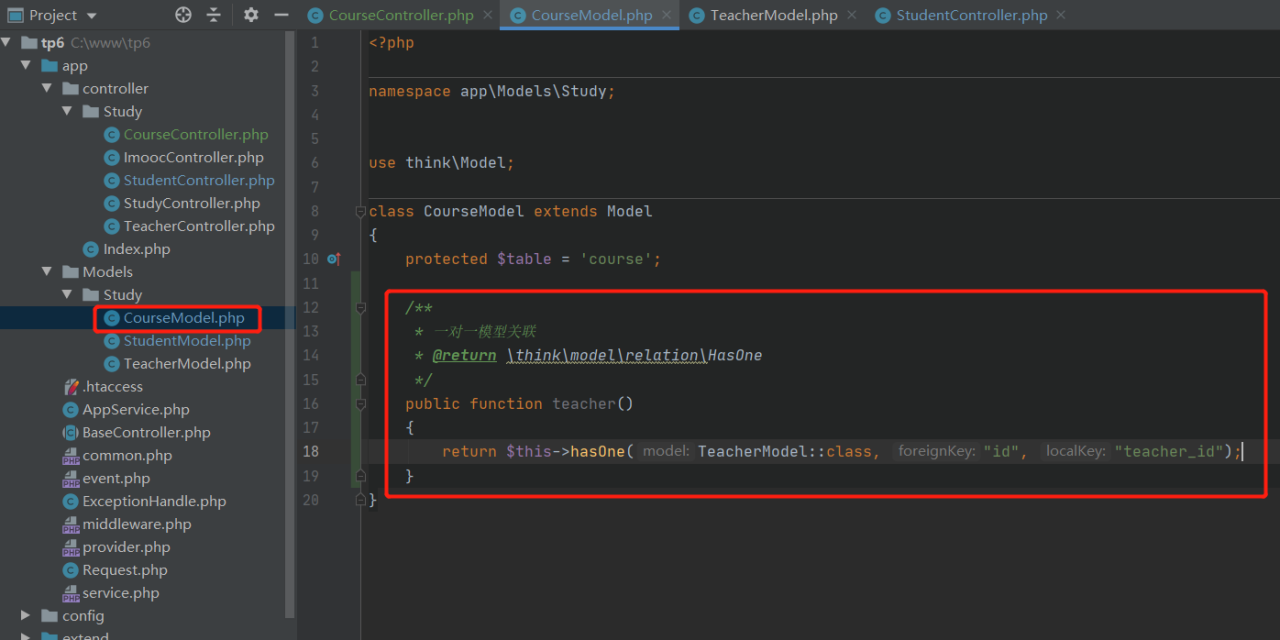
Task: Close the TeacherModel.php editor tab
Action: (851, 15)
